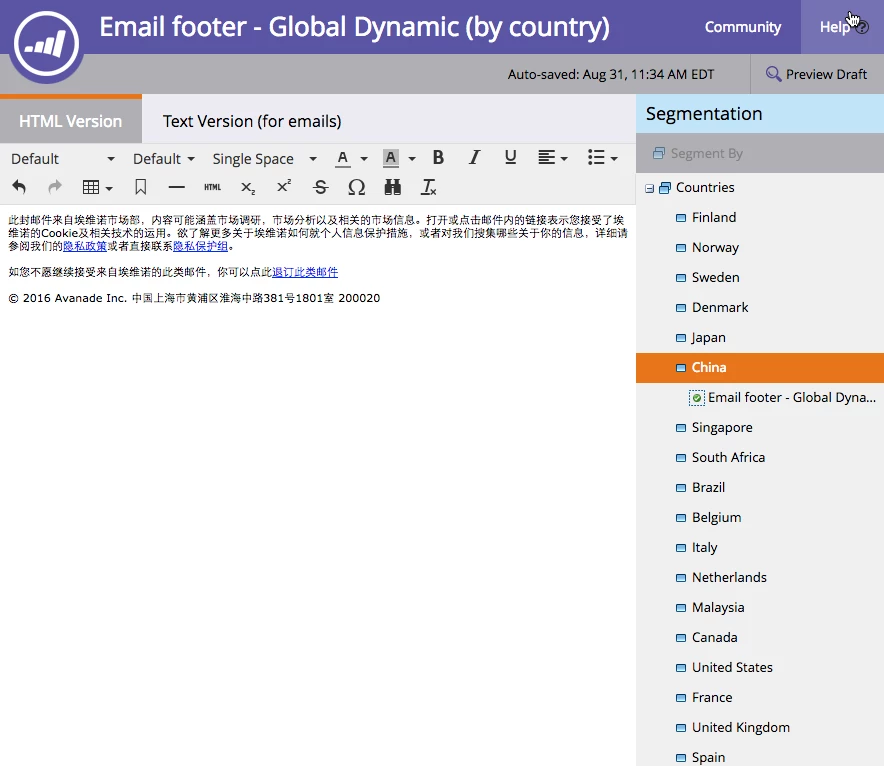Click the Preview Draft button
Viewport: 884px width, 766px height.
coord(817,74)
